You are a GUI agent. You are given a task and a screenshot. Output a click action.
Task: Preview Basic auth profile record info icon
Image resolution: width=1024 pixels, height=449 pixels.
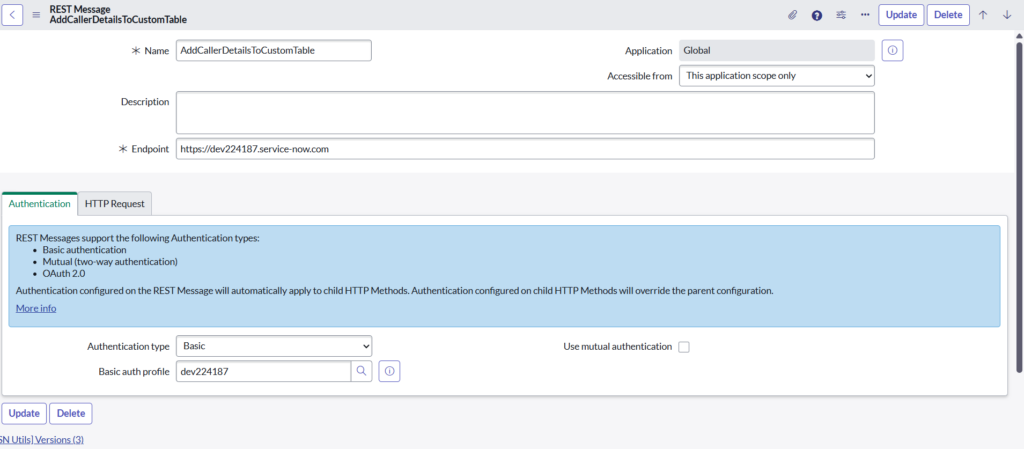click(389, 371)
